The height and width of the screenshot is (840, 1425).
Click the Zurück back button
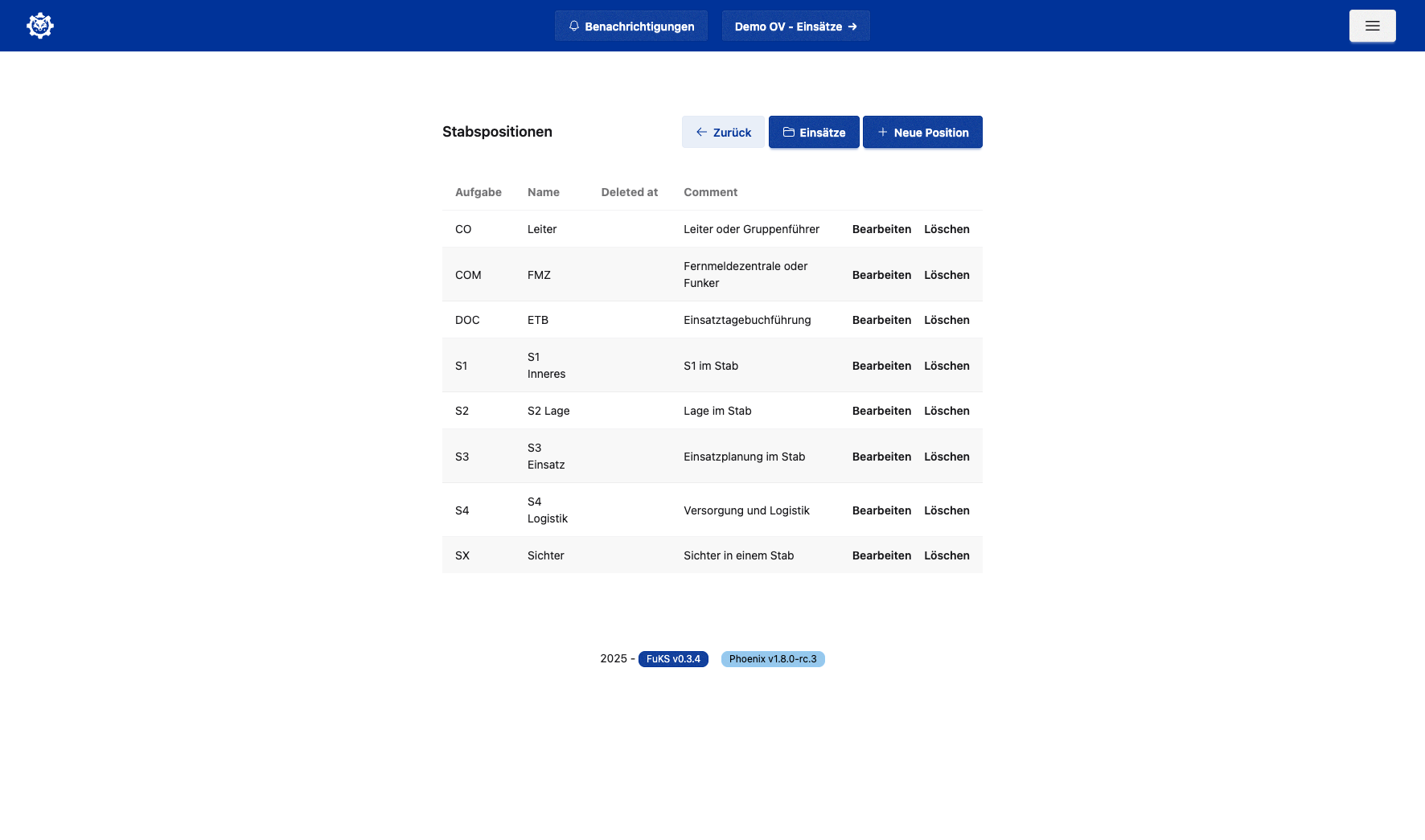point(723,133)
